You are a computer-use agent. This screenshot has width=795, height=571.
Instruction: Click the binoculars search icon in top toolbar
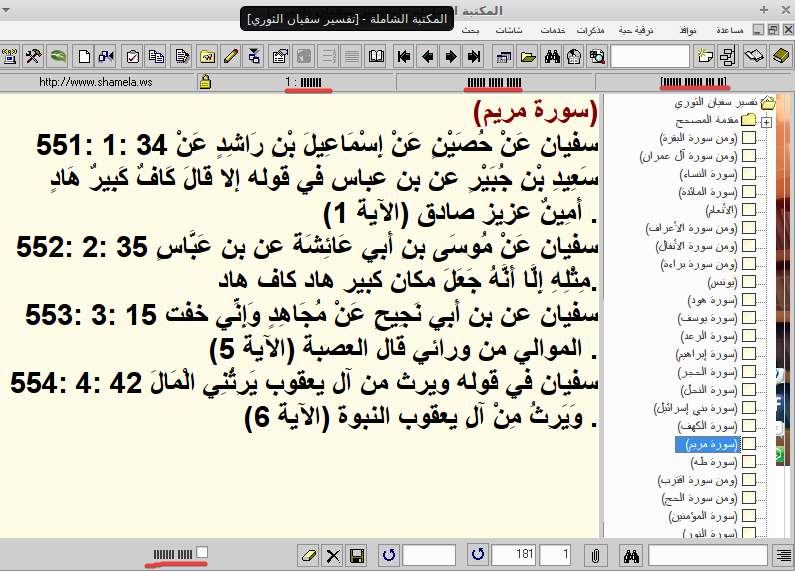(550, 56)
